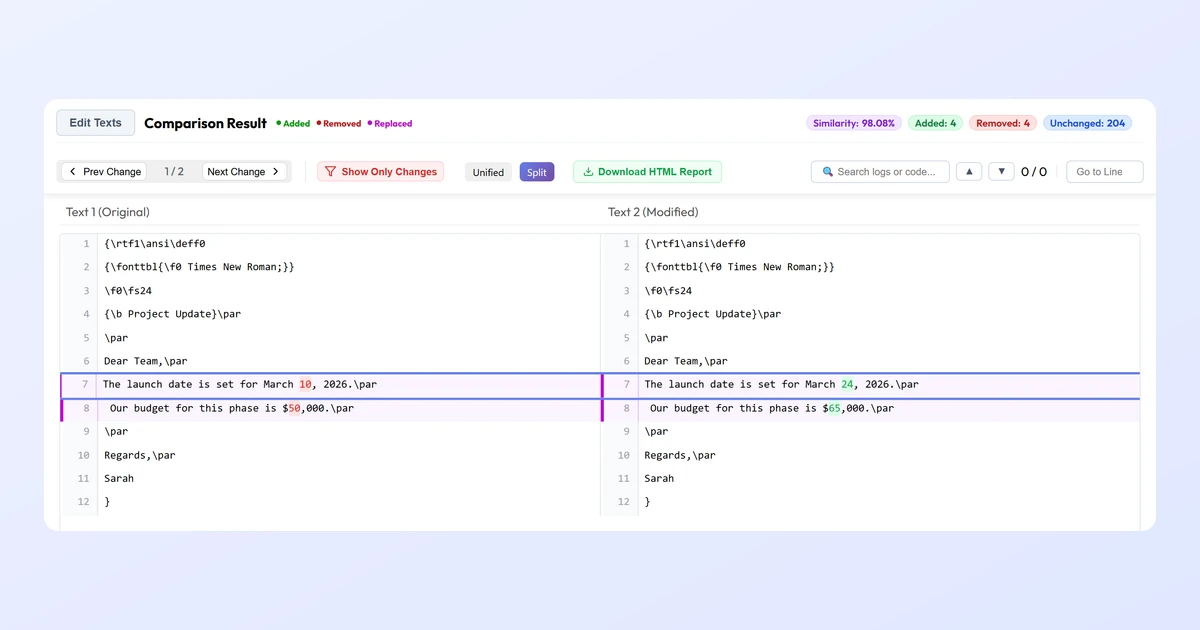Screen dimensions: 1200x630
Task: Click the highlighted 24 in modified text
Action: pos(848,384)
